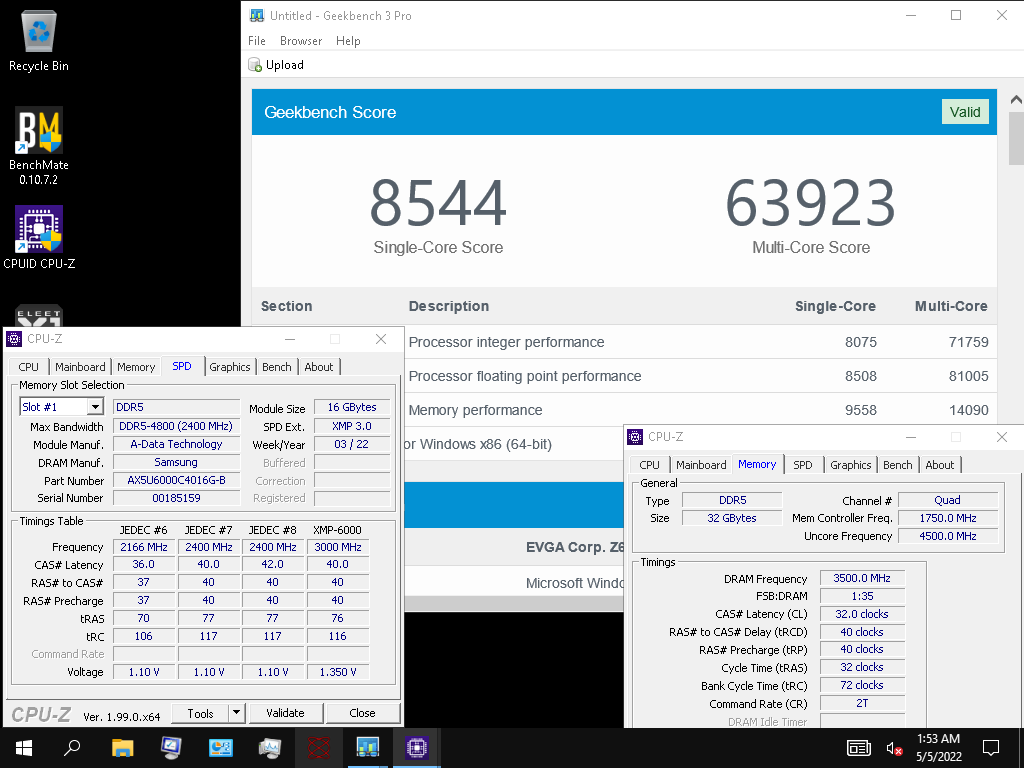Switch to CPU tab in SPD CPU-Z window

[29, 367]
